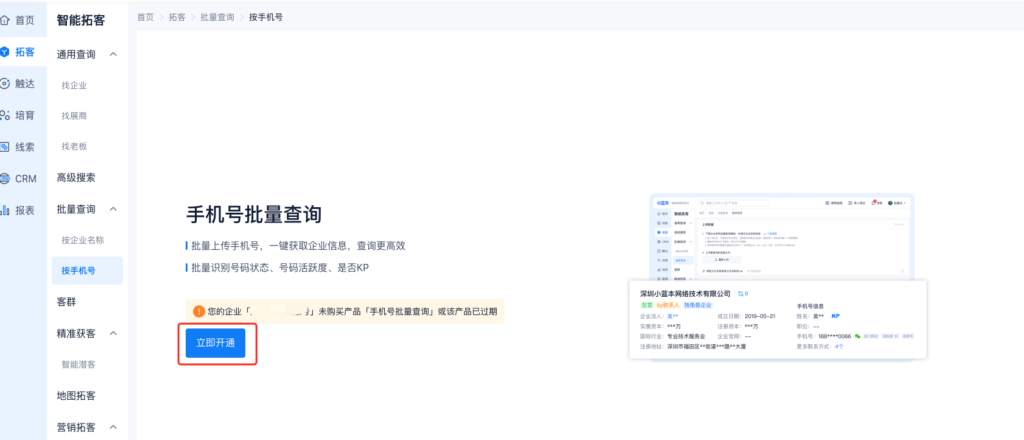Select the 拓客 icon in left rail
Image resolution: width=1024 pixels, height=440 pixels.
point(6,52)
